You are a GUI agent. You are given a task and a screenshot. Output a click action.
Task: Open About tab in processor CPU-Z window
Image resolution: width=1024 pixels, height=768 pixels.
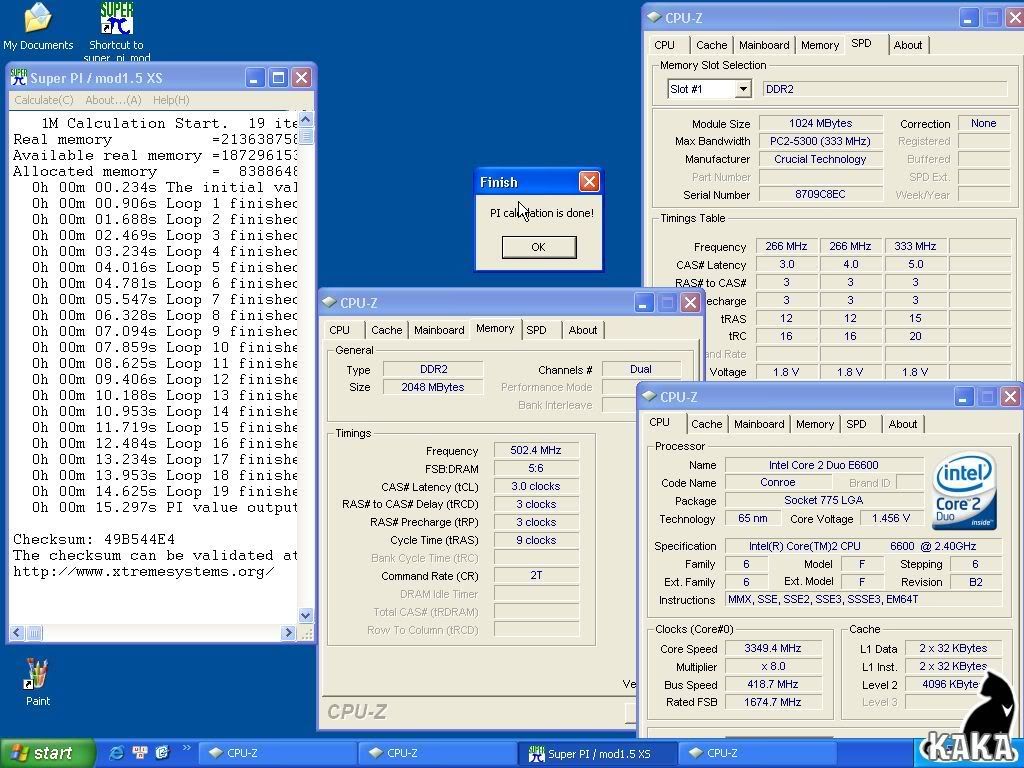point(903,424)
